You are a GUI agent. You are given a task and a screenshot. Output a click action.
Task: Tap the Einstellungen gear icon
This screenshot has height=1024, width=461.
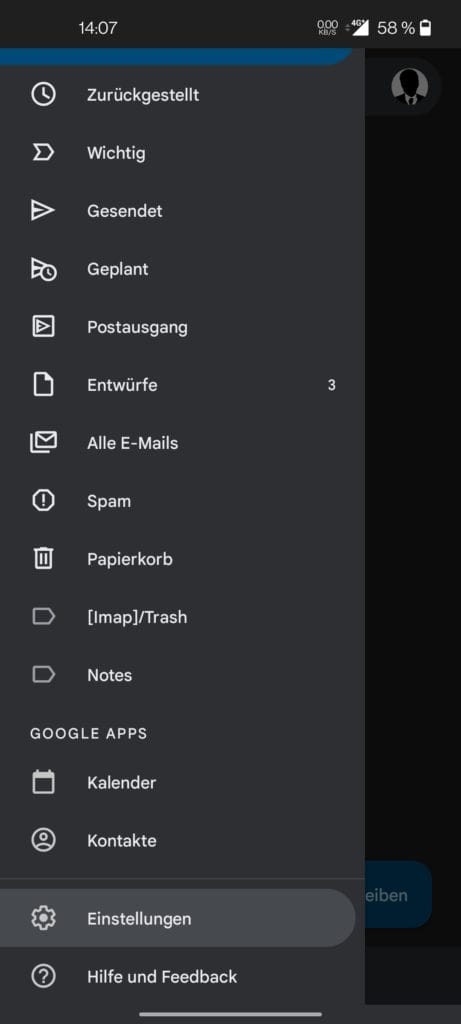(43, 918)
